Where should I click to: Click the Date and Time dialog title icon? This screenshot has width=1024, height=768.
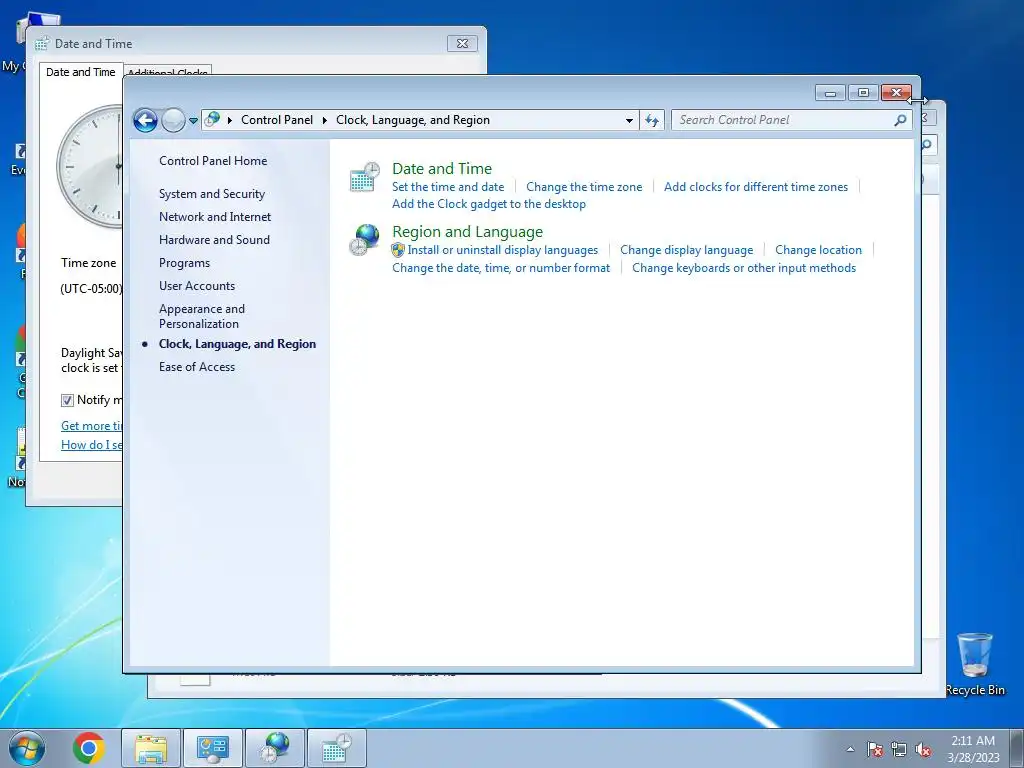[x=42, y=44]
